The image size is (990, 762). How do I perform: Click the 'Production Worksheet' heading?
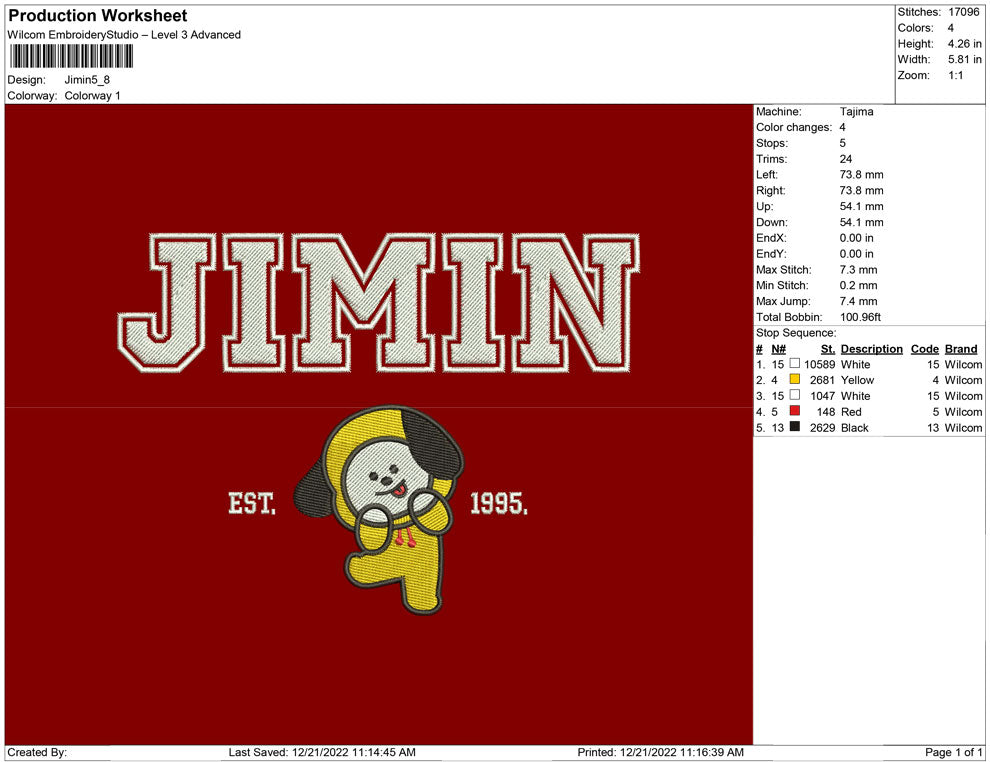[x=98, y=15]
